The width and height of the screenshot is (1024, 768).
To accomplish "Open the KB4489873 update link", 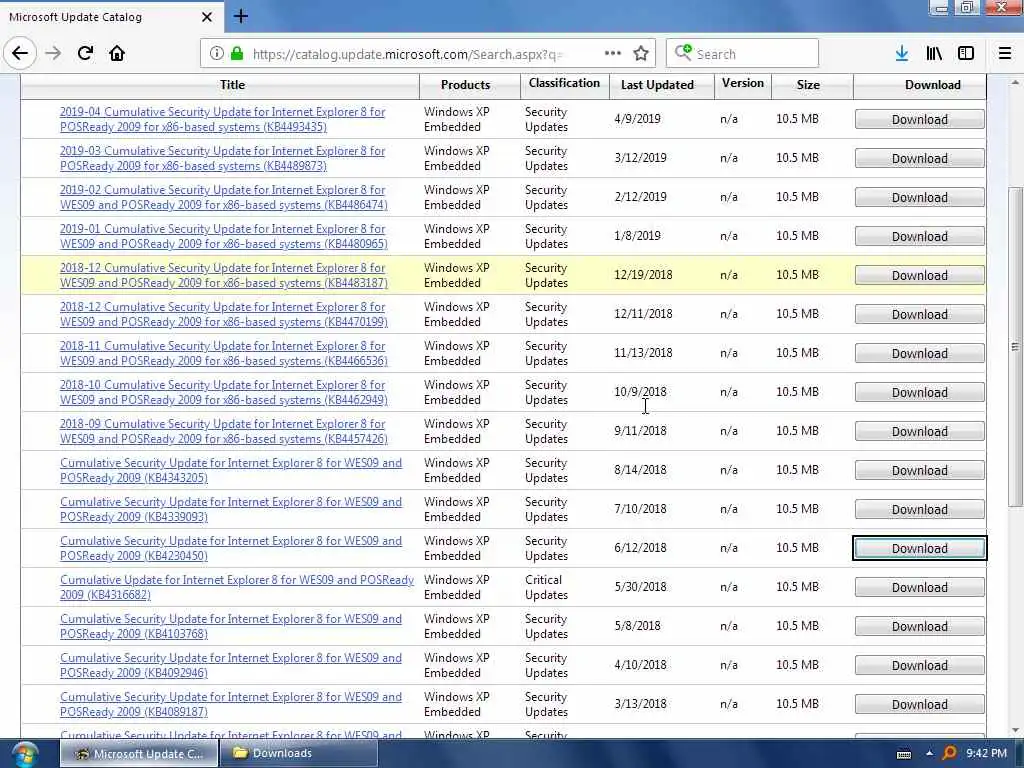I will 223,158.
